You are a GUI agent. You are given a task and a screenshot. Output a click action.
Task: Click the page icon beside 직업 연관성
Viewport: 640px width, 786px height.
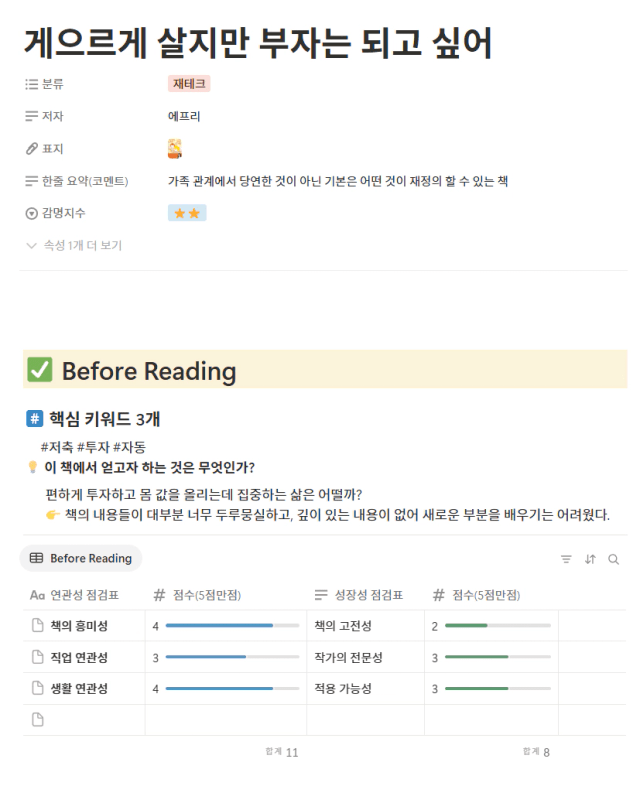click(x=38, y=657)
